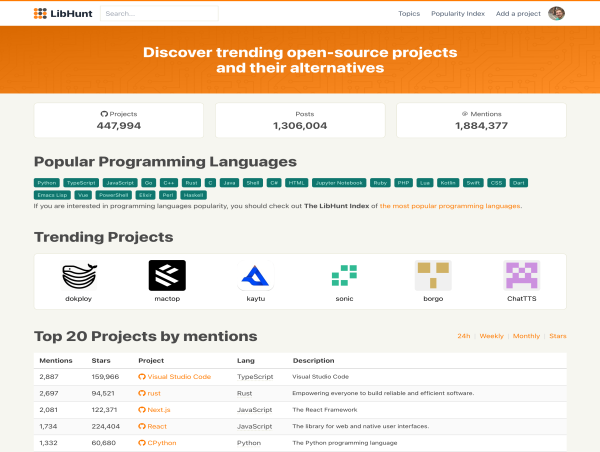Switch the ranking to 24h

(464, 336)
